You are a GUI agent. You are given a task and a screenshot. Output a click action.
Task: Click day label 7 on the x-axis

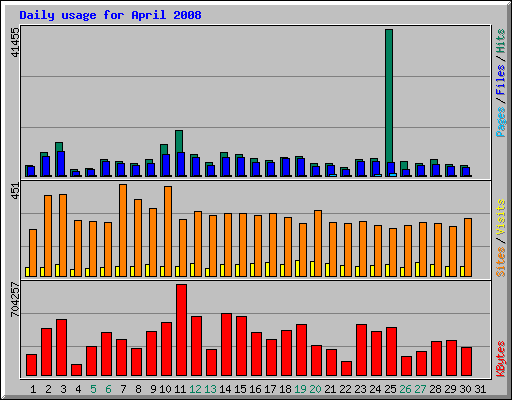click(123, 389)
